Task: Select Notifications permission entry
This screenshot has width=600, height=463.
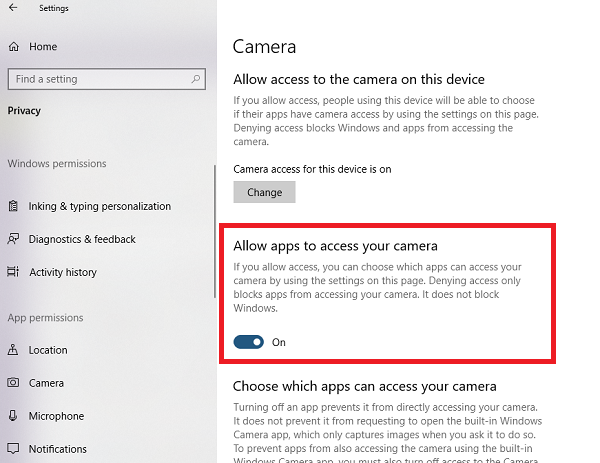Action: 58,449
